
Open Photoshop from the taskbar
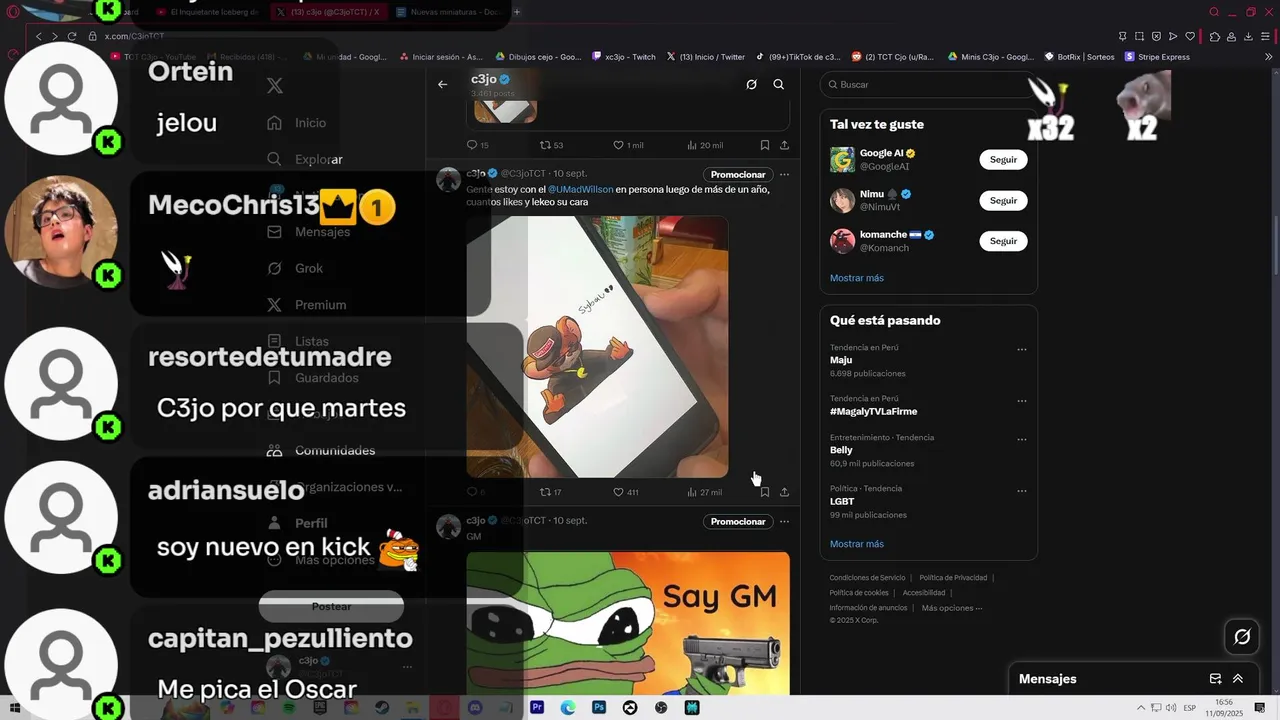click(x=599, y=707)
